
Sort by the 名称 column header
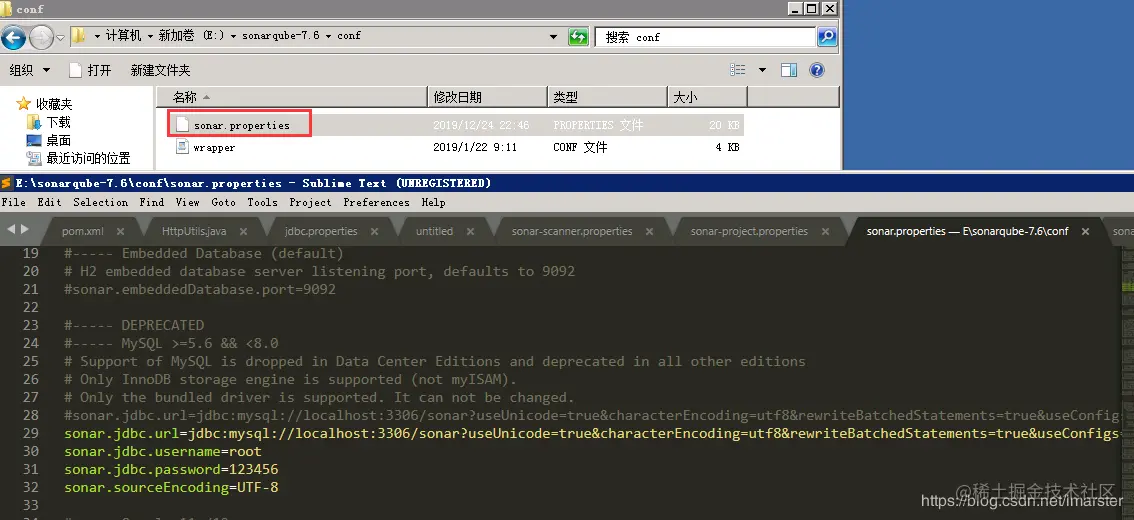291,97
